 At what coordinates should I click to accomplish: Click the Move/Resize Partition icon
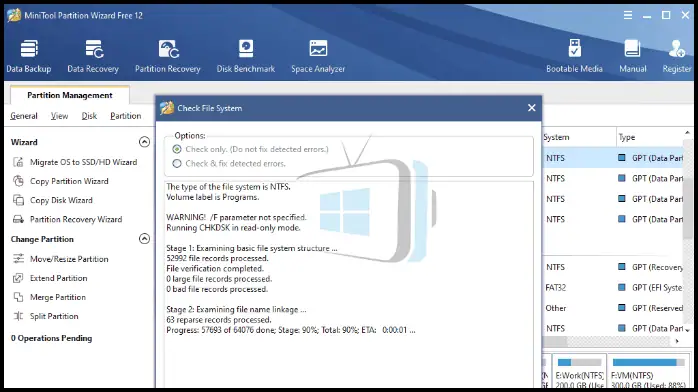click(18, 259)
